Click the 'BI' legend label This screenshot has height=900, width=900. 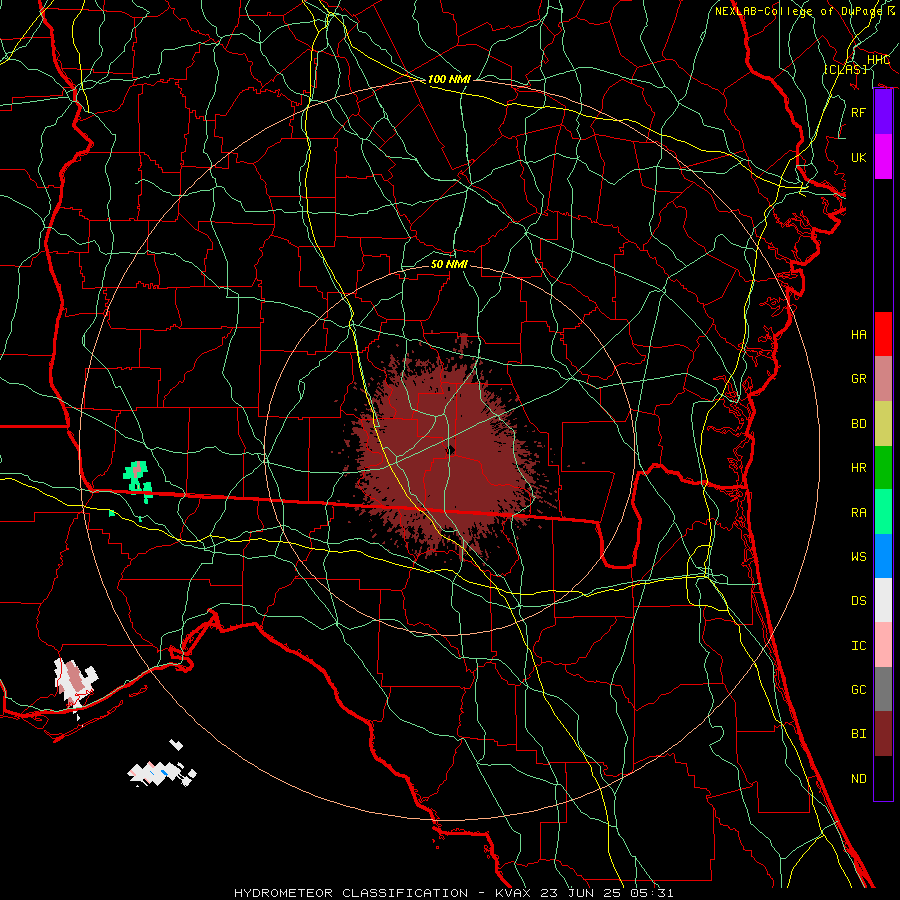click(x=859, y=734)
